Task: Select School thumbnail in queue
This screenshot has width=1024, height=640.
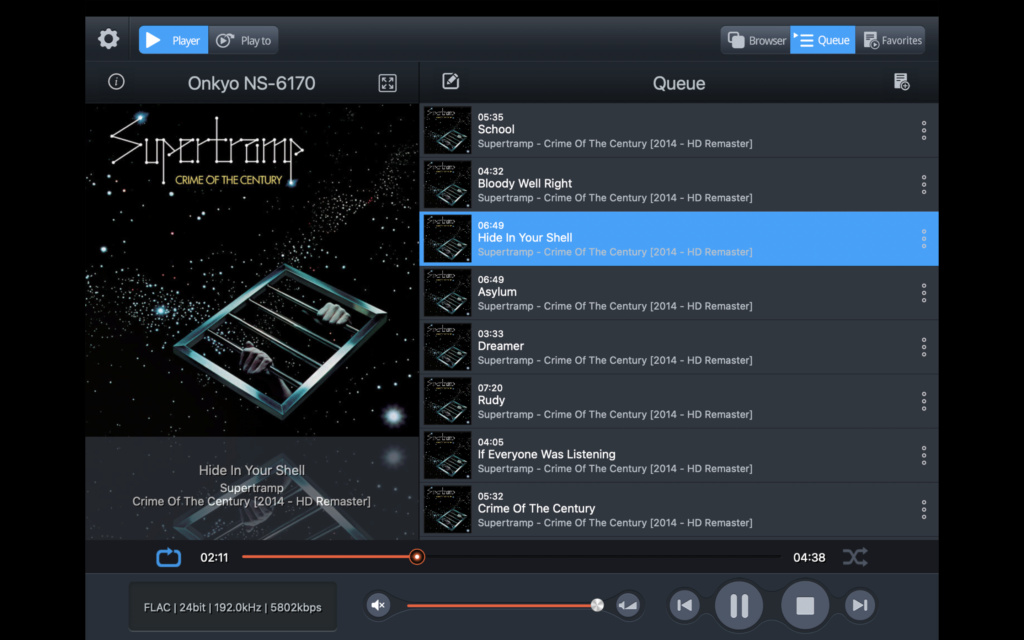Action: point(447,130)
